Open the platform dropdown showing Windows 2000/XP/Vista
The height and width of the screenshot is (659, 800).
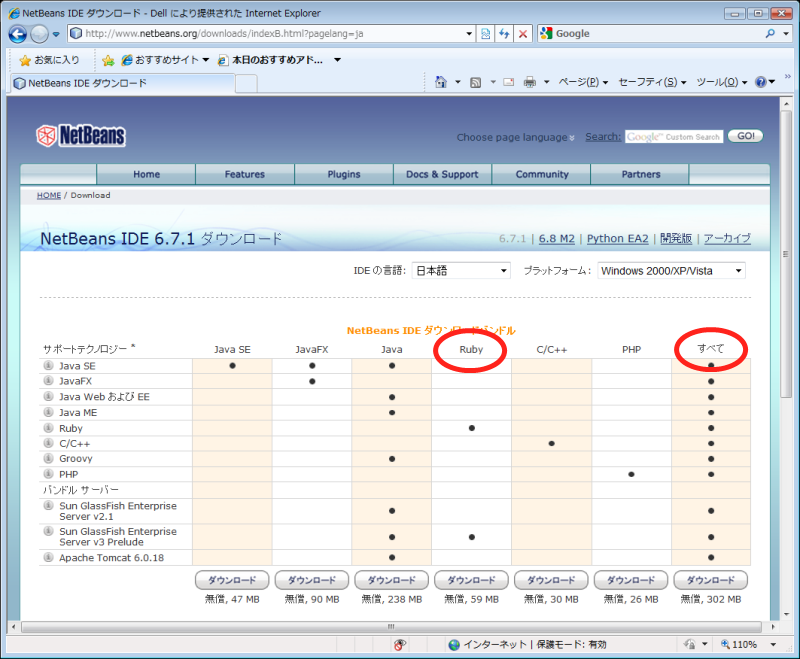coord(671,270)
